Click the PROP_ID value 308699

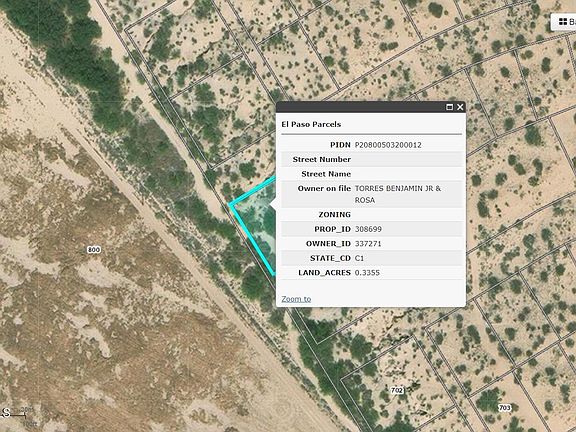[368, 229]
